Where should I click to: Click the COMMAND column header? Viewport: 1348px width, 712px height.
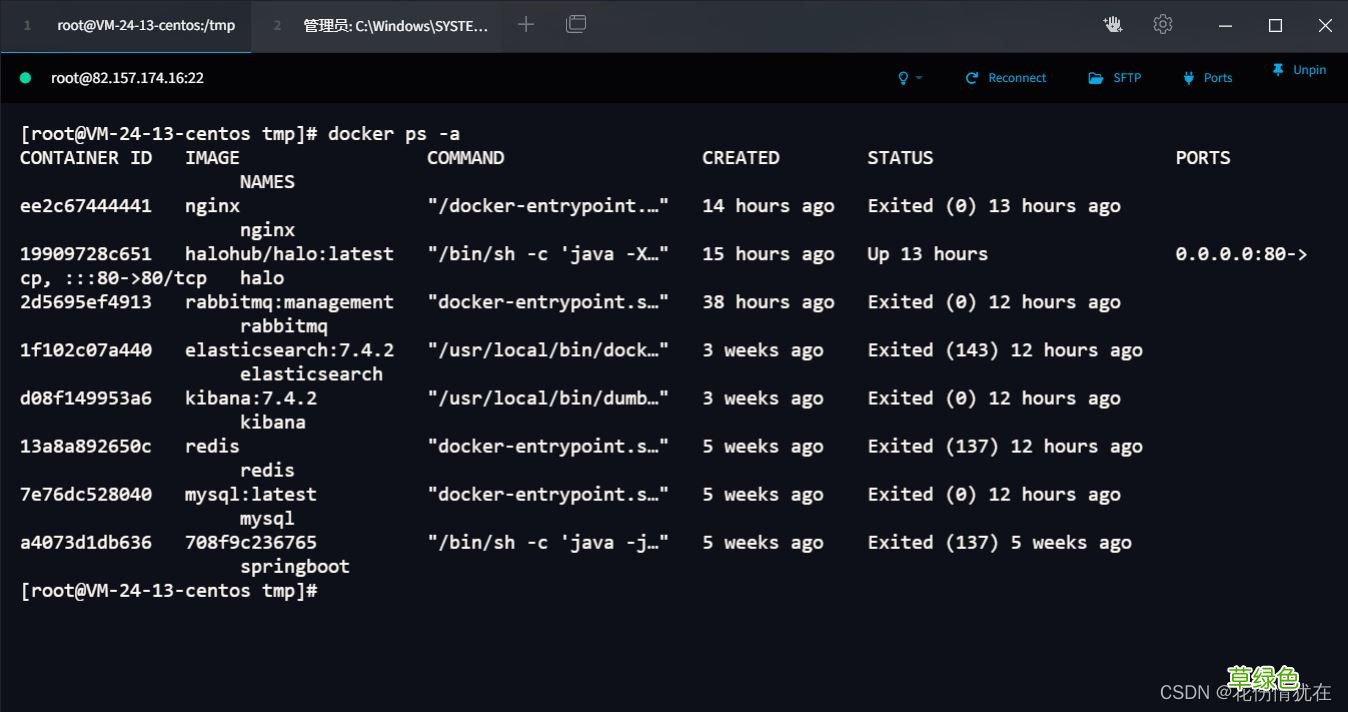465,158
